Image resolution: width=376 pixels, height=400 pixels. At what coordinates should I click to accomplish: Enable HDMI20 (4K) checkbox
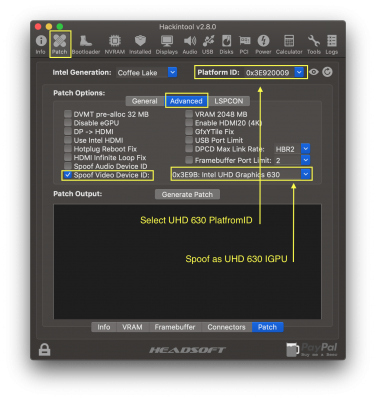pos(189,123)
